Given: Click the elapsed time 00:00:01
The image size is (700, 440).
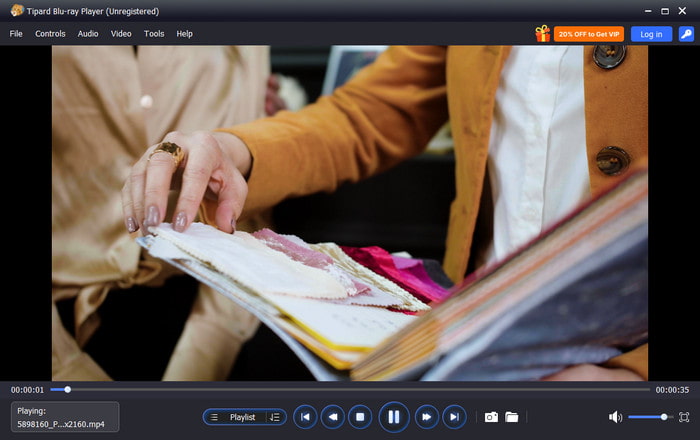Looking at the screenshot, I should click(27, 390).
